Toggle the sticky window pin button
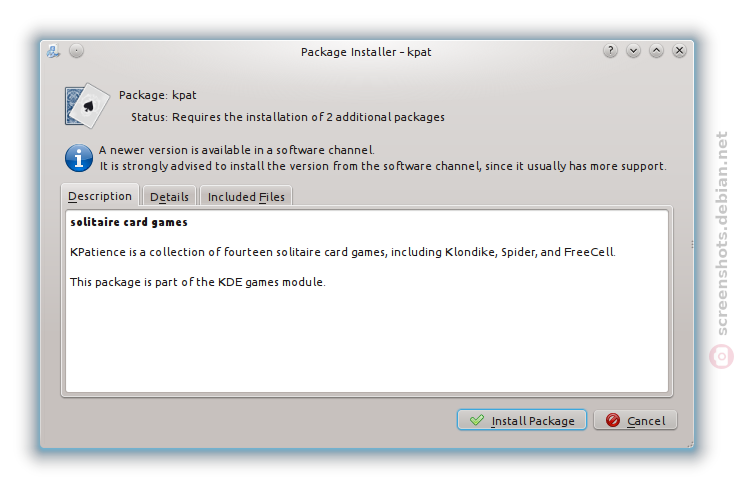 pos(76,51)
